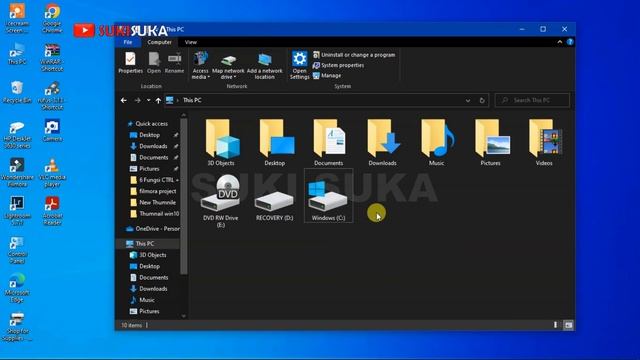Image resolution: width=640 pixels, height=360 pixels.
Task: Click the Open Settings gear icon
Action: (x=299, y=59)
